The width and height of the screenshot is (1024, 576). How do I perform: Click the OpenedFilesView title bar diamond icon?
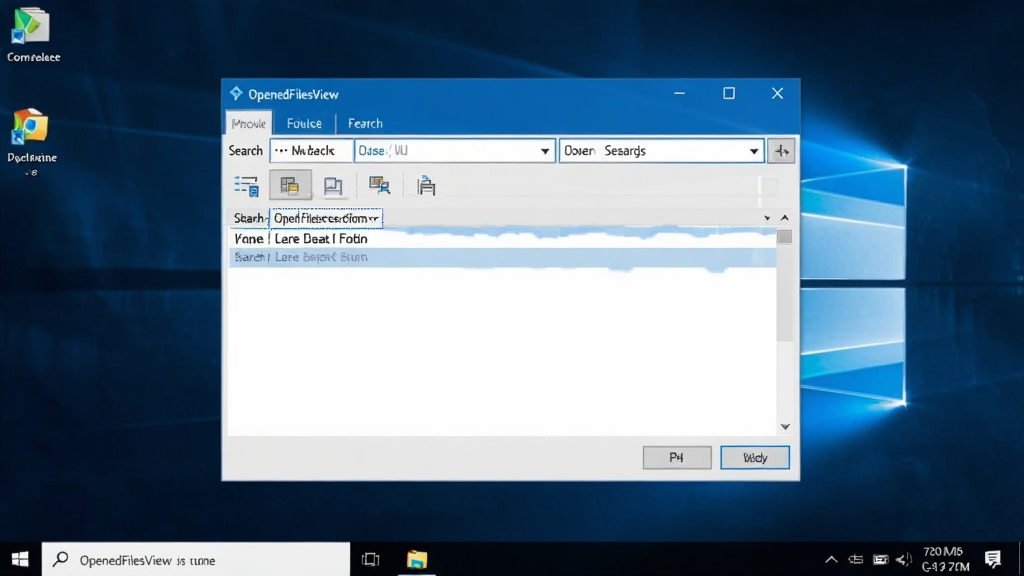pyautogui.click(x=236, y=94)
